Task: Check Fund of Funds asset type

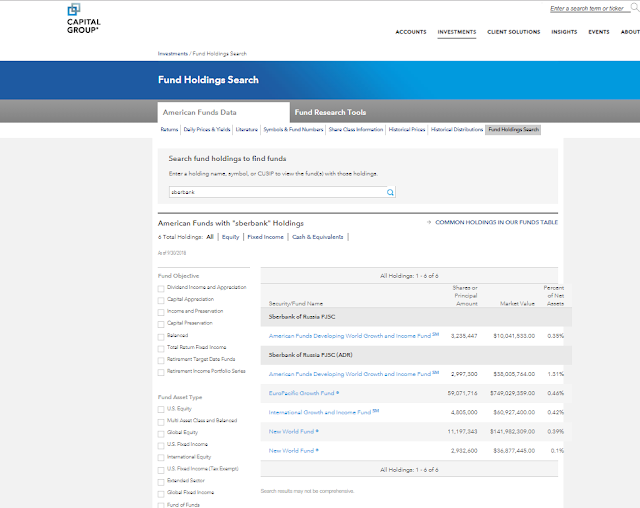Action: (x=161, y=505)
